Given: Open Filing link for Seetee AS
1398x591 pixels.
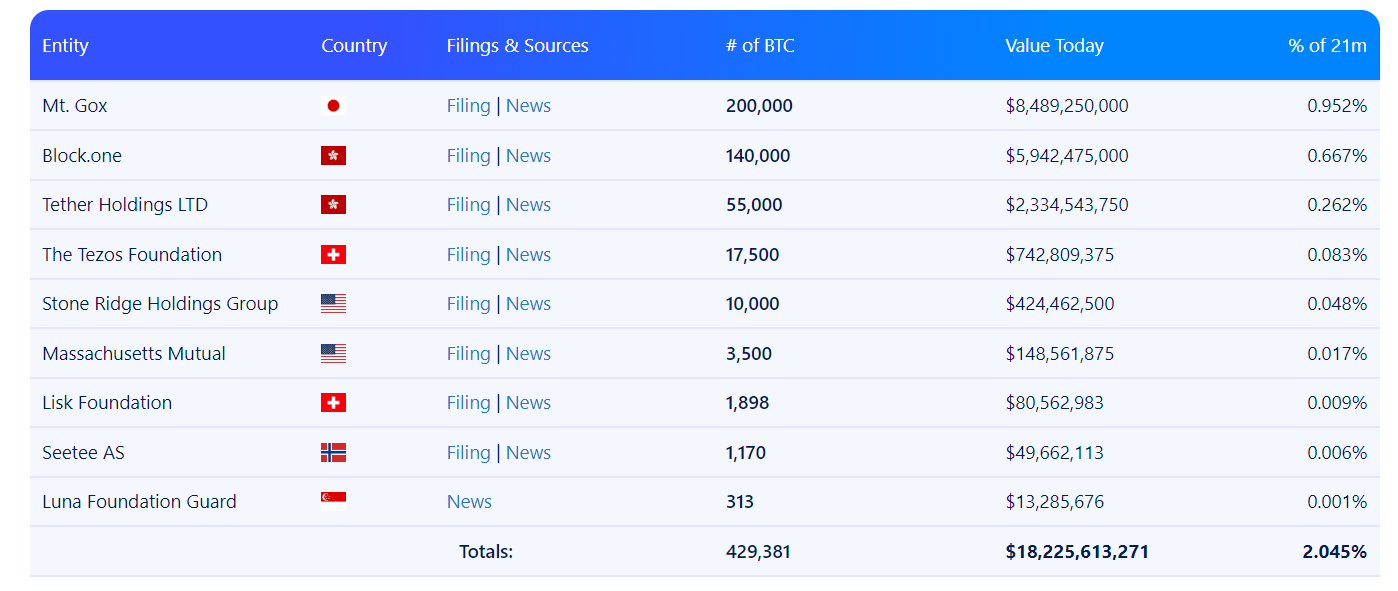Looking at the screenshot, I should pos(468,453).
